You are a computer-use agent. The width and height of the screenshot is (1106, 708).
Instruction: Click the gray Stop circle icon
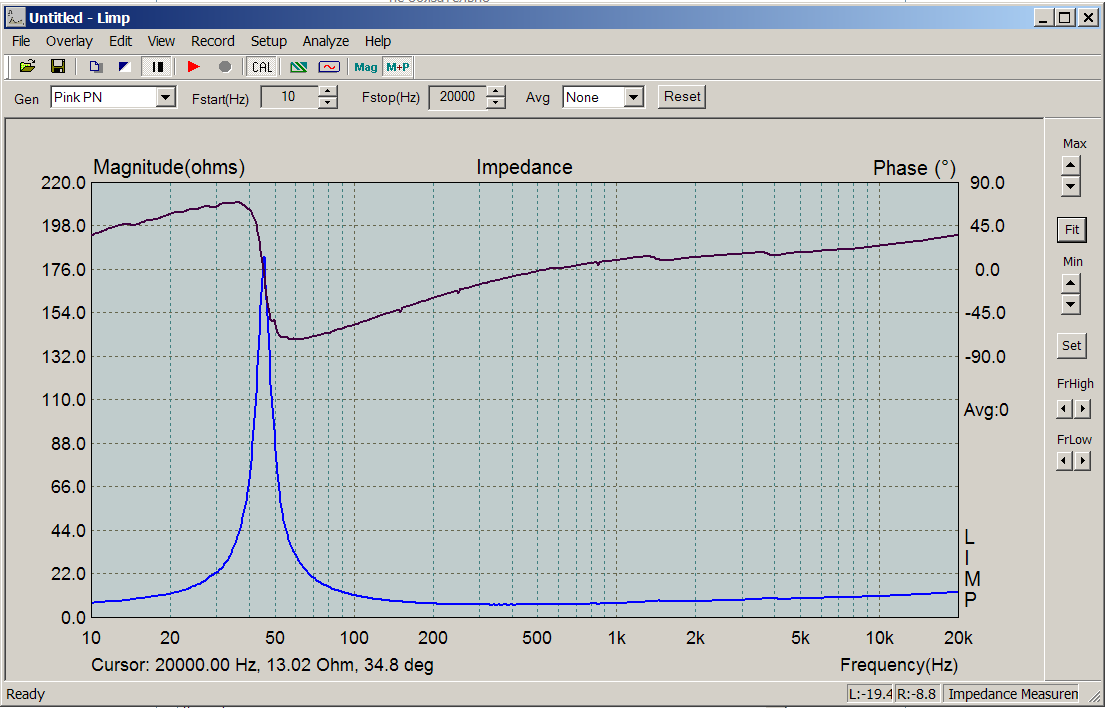(224, 67)
